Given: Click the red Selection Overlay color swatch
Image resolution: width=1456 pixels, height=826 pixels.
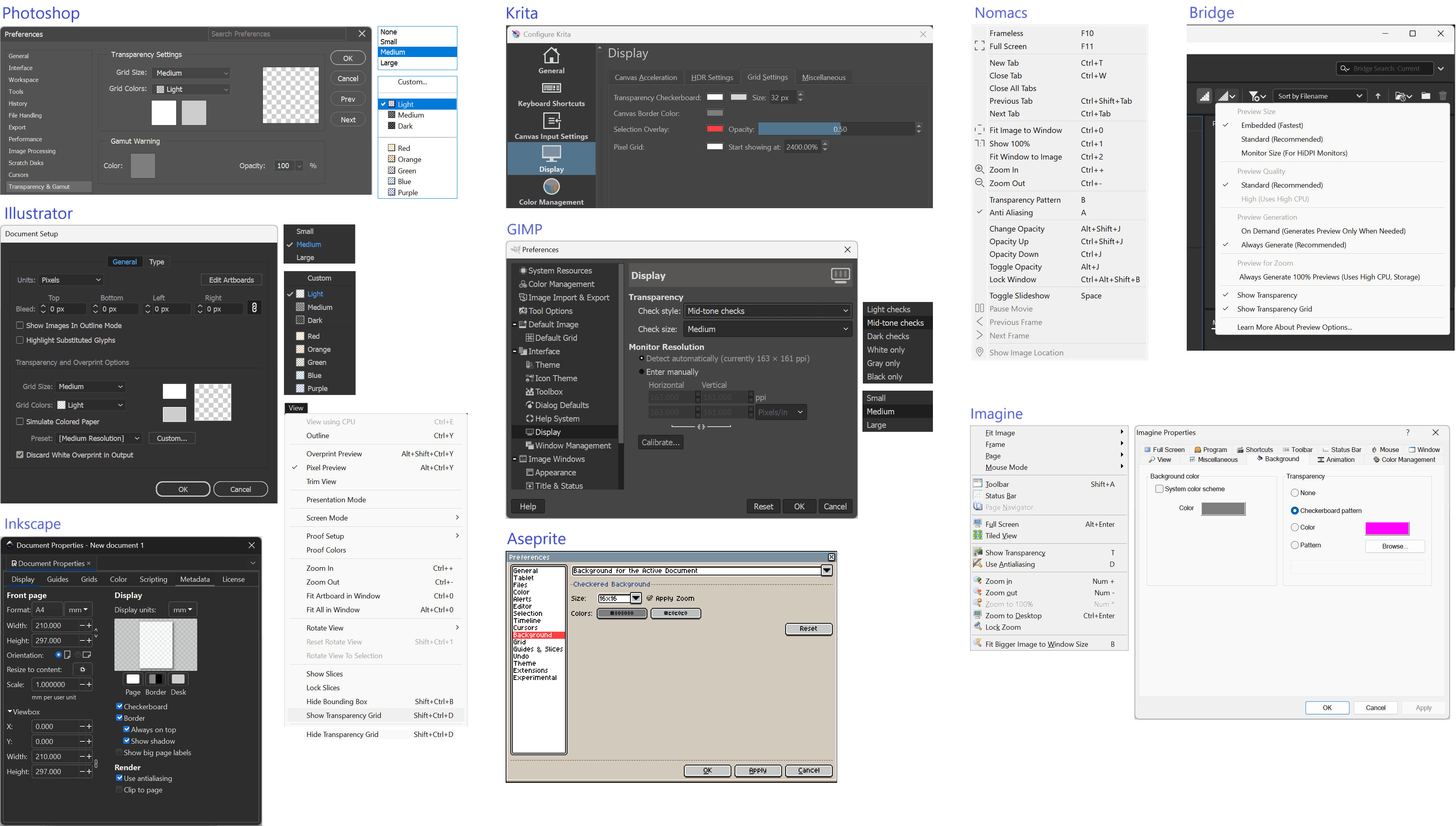Looking at the screenshot, I should (x=714, y=129).
